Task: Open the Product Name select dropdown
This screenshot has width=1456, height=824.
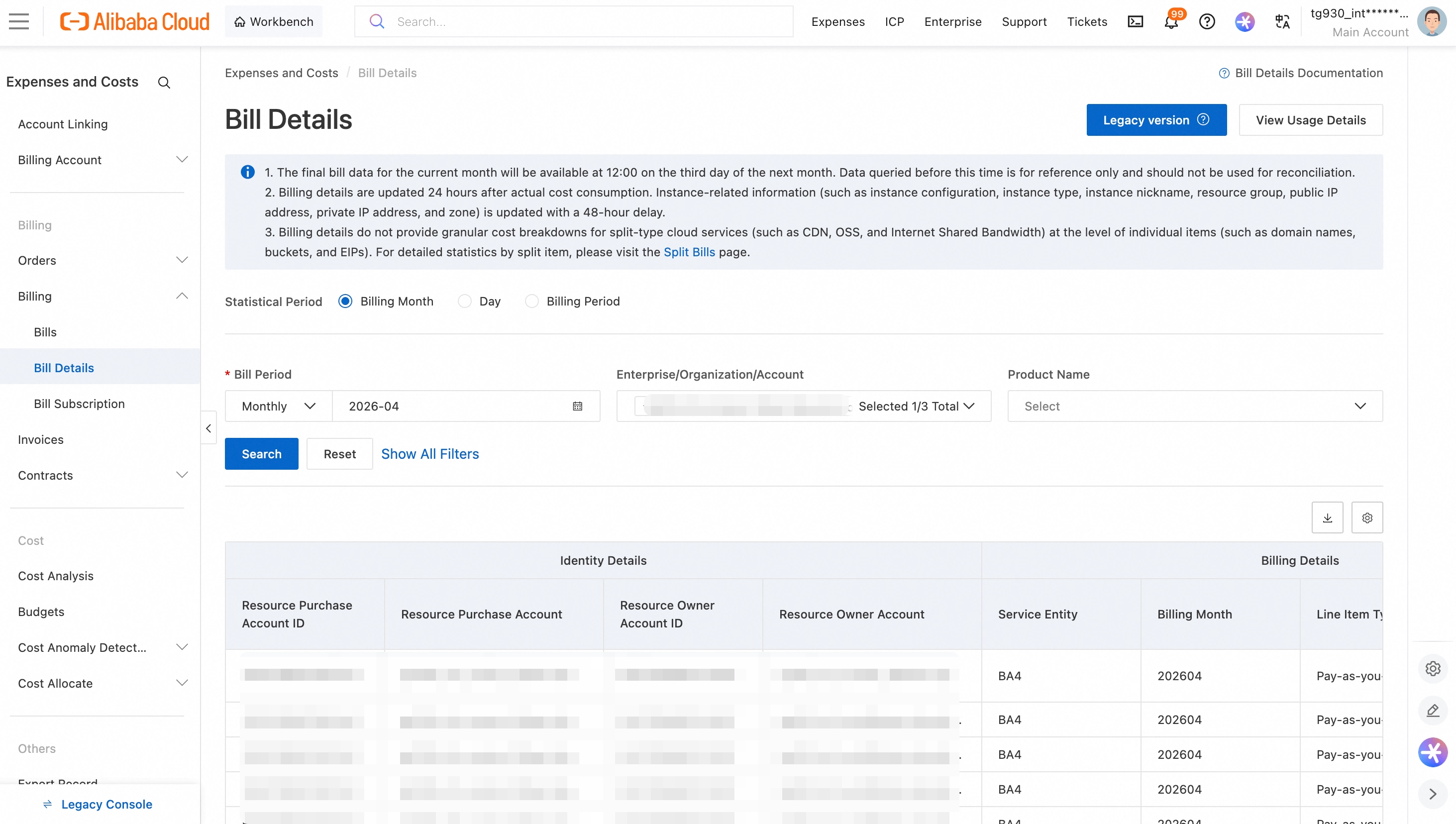Action: click(1195, 406)
